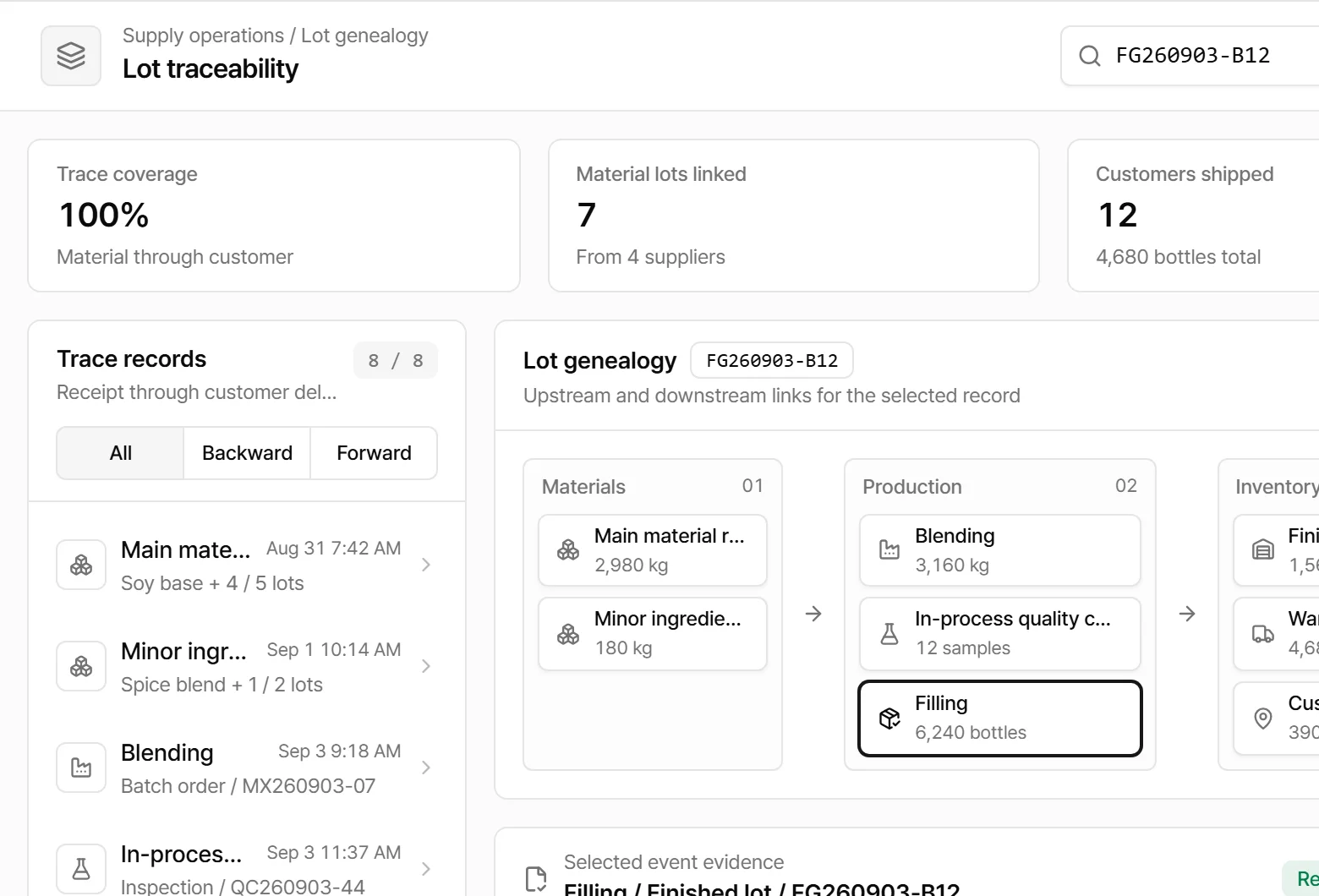Open the Minor ingredie... genealogy node
Screen dimensions: 1319x896
[653, 634]
